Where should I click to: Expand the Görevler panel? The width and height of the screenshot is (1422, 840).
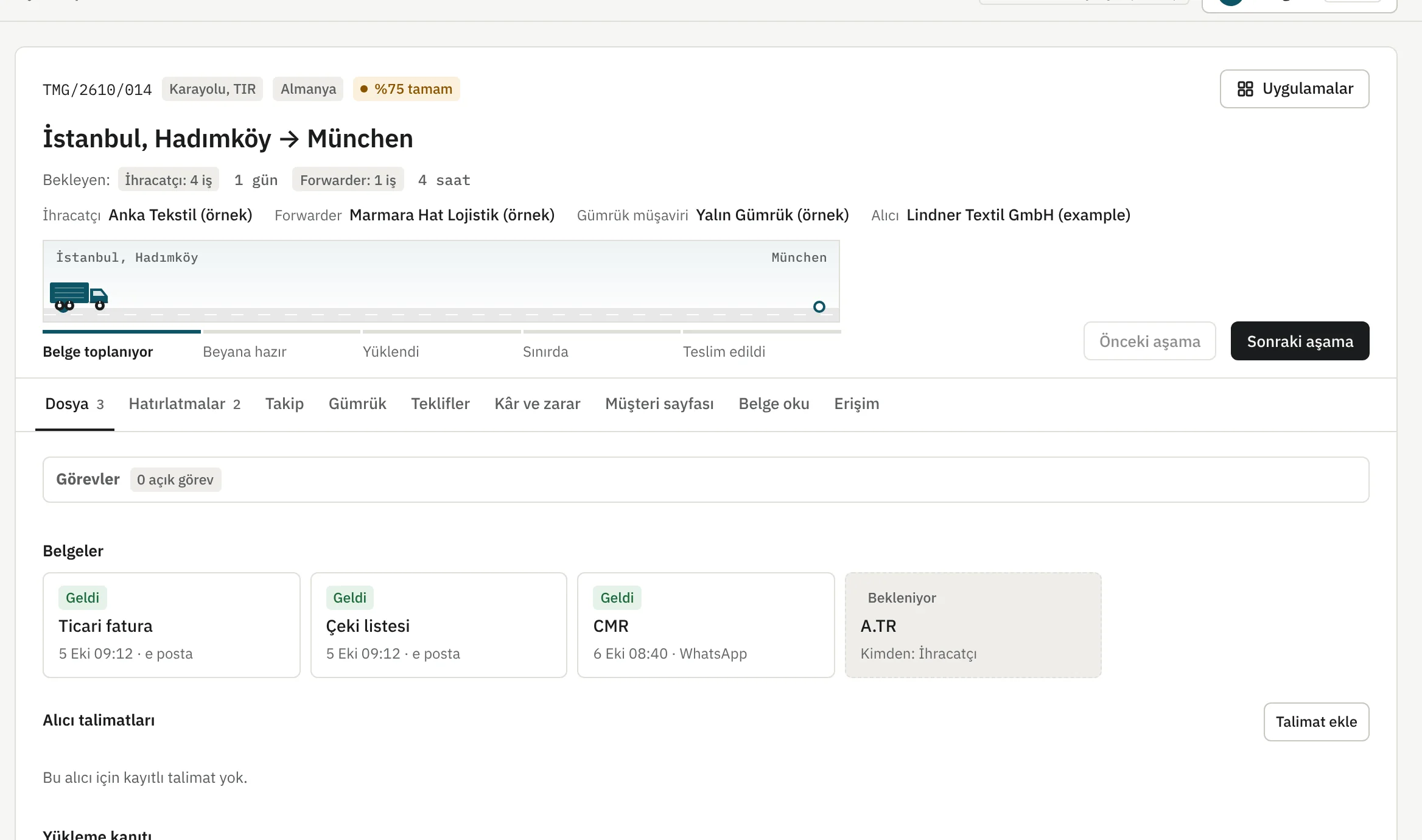(706, 480)
